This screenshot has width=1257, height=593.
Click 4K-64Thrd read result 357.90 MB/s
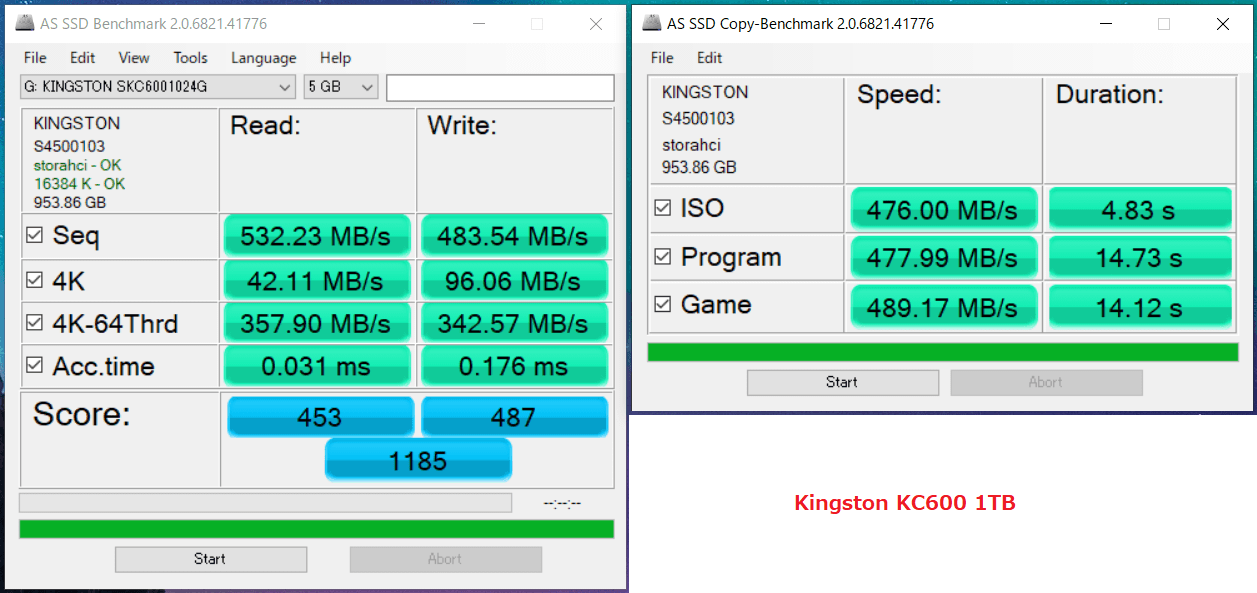pyautogui.click(x=316, y=324)
